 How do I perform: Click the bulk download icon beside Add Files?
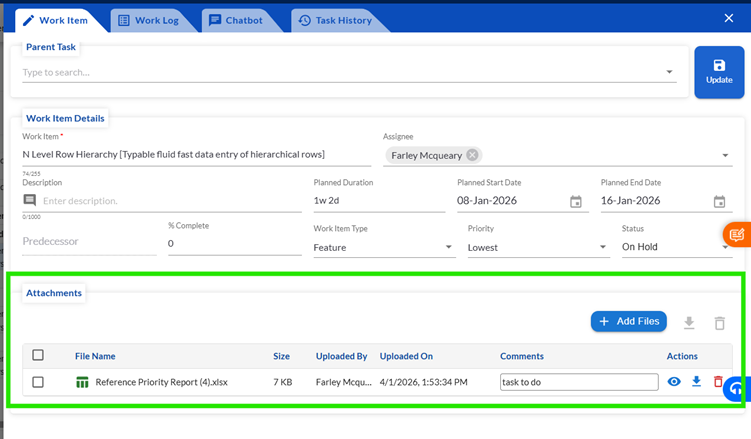click(x=689, y=323)
